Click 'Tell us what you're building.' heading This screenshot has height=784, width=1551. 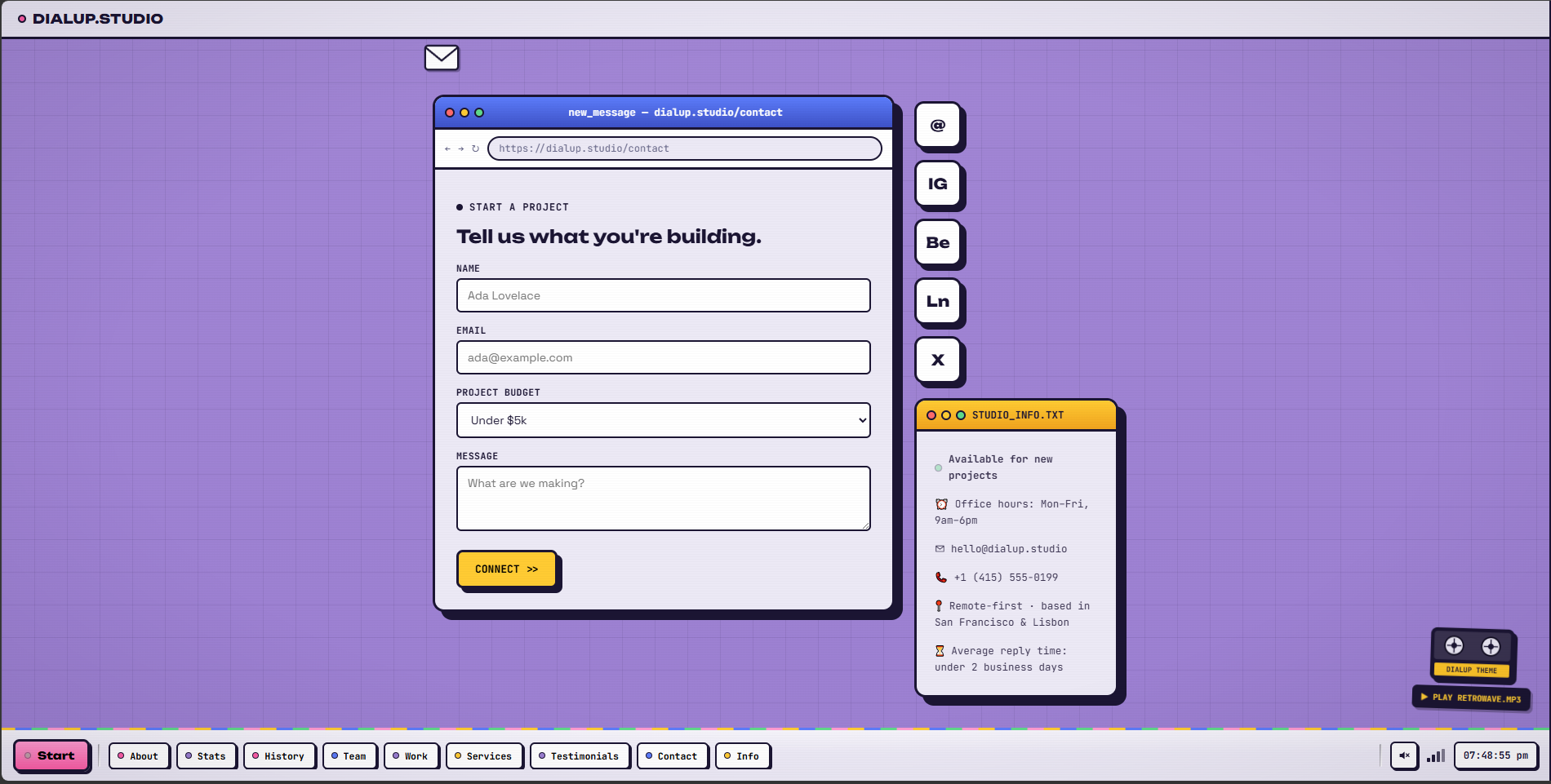coord(609,237)
